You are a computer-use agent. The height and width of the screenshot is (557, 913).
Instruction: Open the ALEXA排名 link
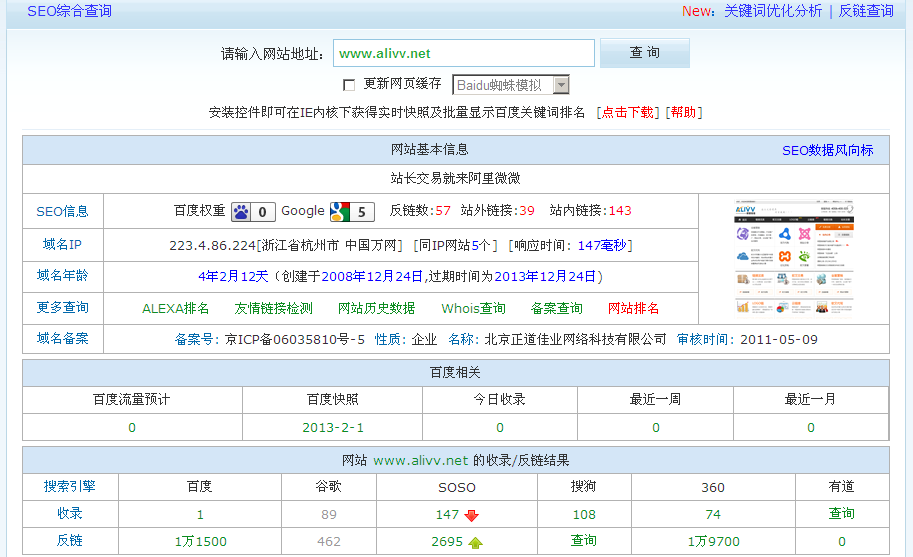pyautogui.click(x=175, y=308)
